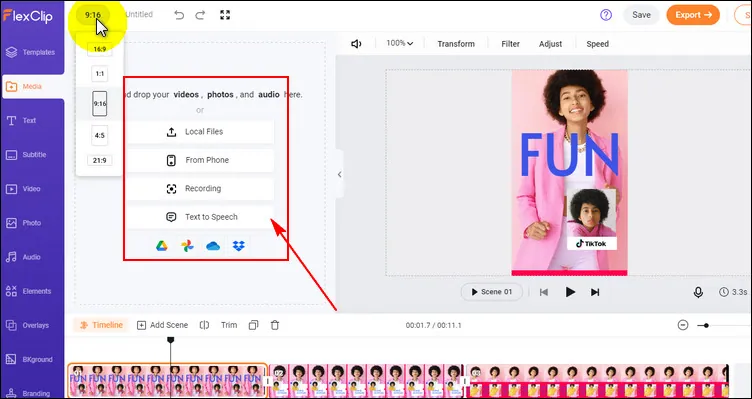The width and height of the screenshot is (752, 399).
Task: Open the Video sidebar tab
Action: tap(32, 189)
